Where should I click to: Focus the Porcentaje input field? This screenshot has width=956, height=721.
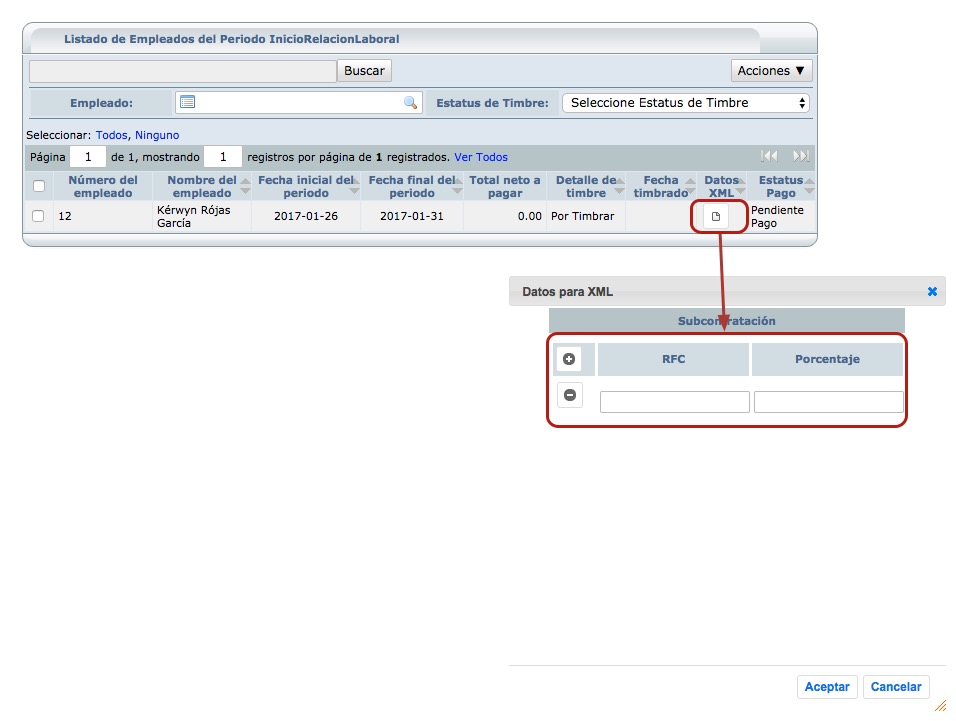coord(829,402)
